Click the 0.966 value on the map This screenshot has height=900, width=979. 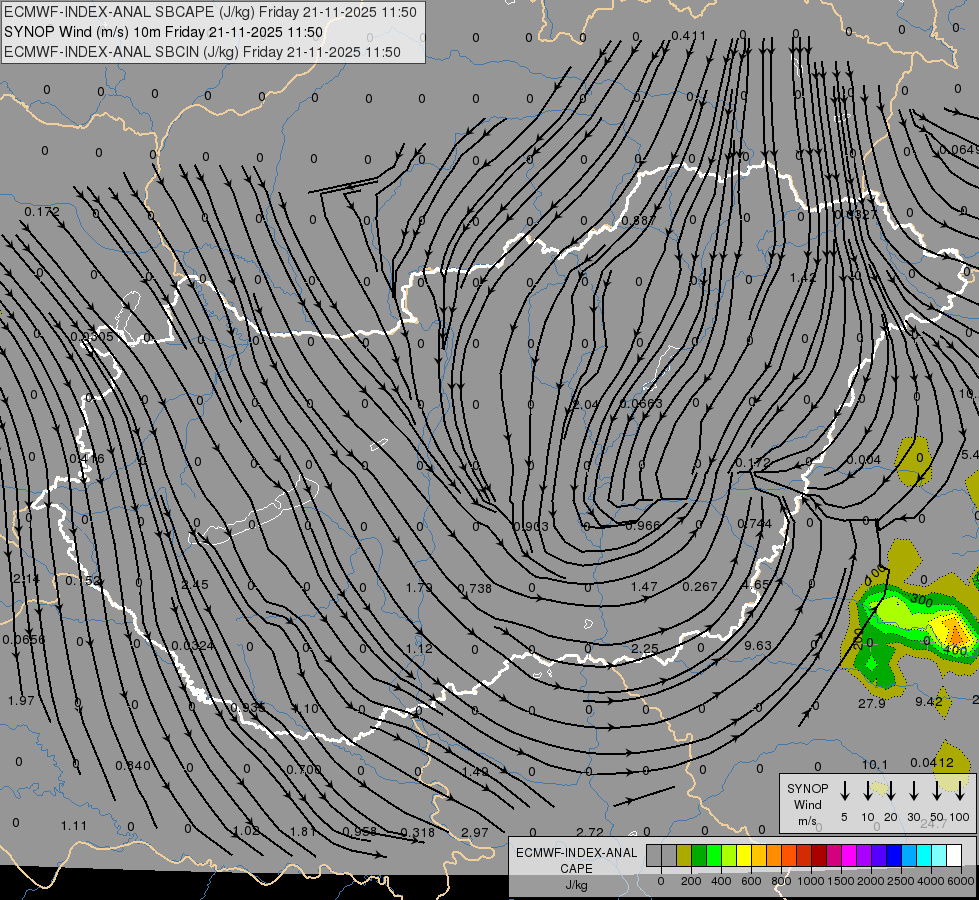[x=642, y=525]
